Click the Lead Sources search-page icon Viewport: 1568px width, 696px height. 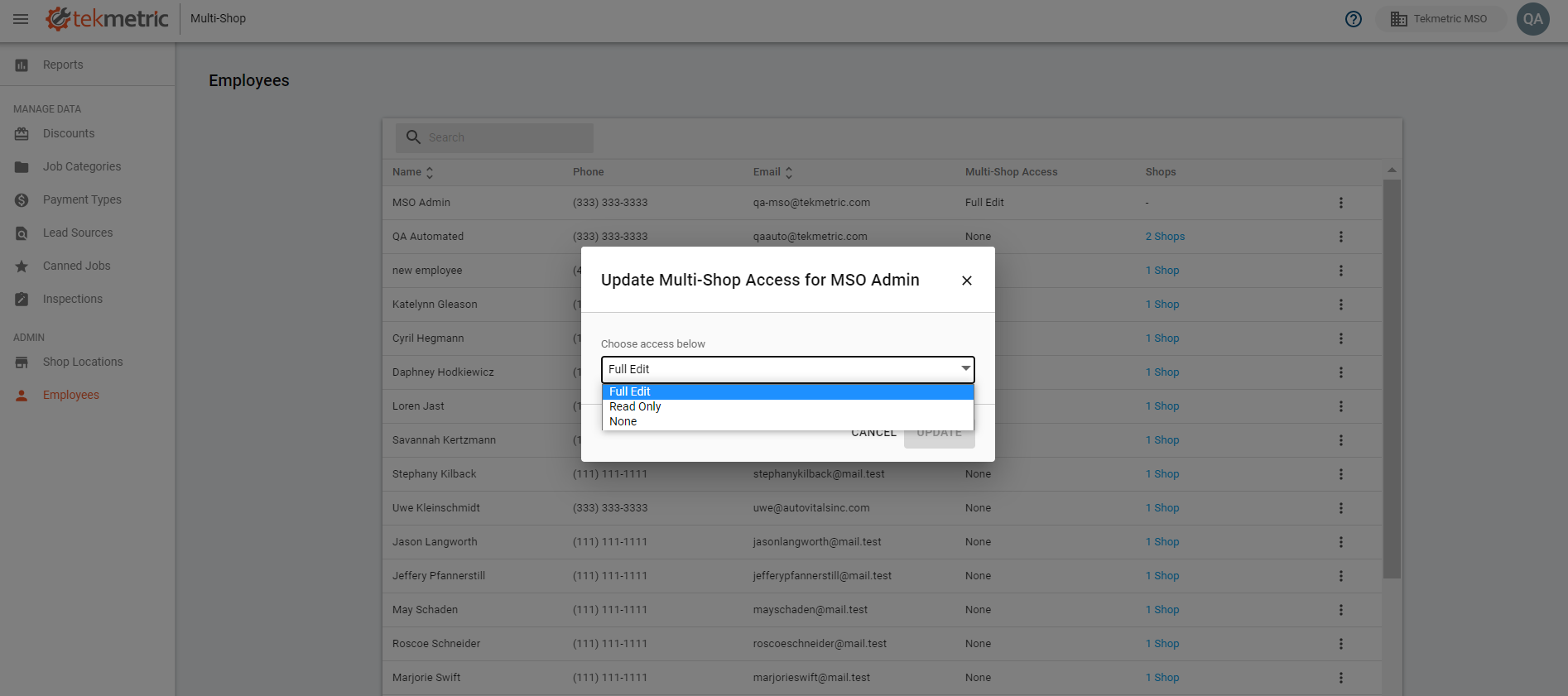(x=22, y=233)
